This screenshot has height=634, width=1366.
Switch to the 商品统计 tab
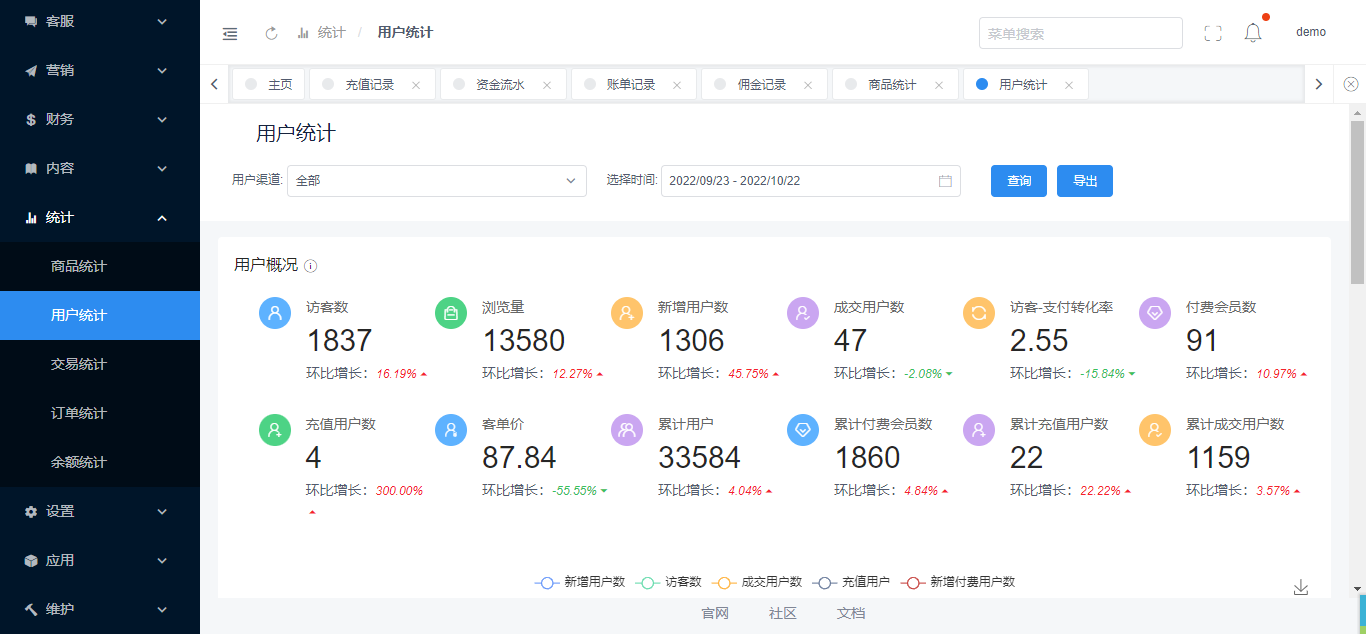coord(891,85)
